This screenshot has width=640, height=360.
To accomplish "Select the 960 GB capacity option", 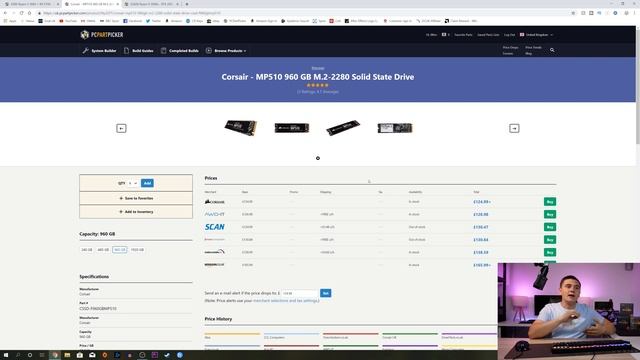I will click(x=120, y=249).
